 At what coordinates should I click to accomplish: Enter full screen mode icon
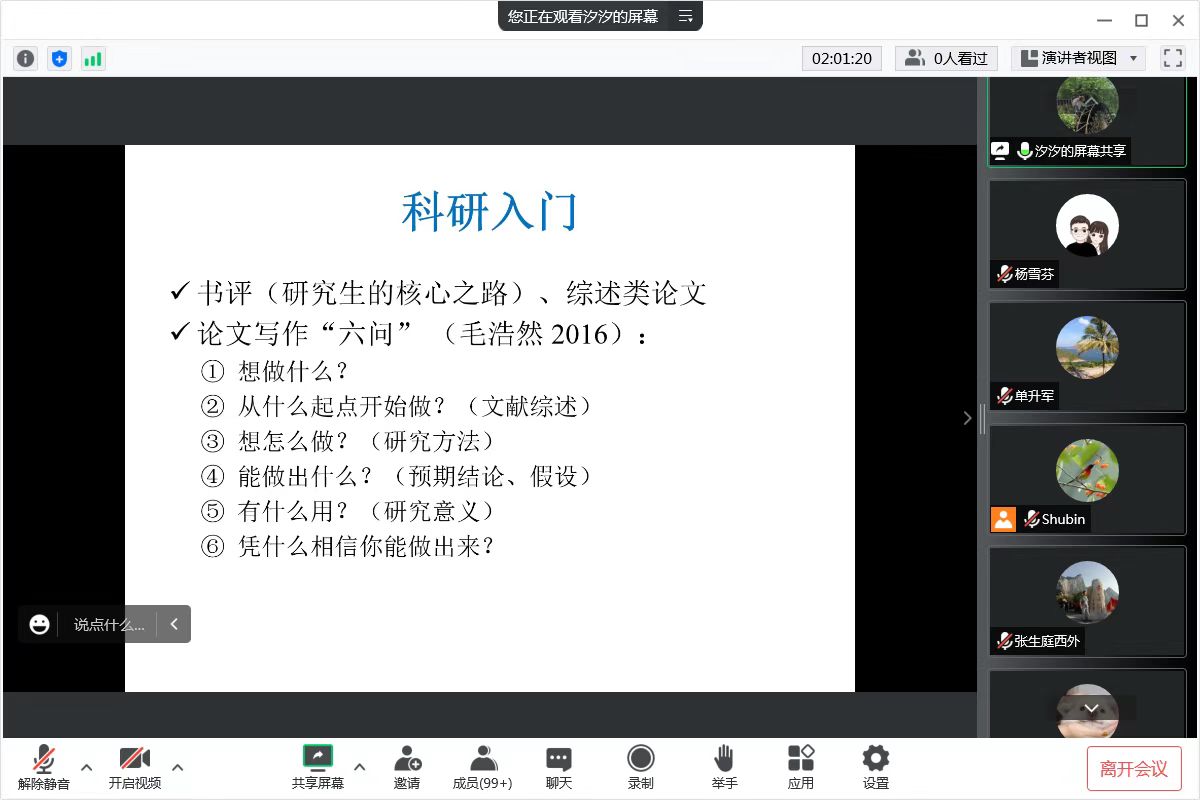(x=1172, y=58)
